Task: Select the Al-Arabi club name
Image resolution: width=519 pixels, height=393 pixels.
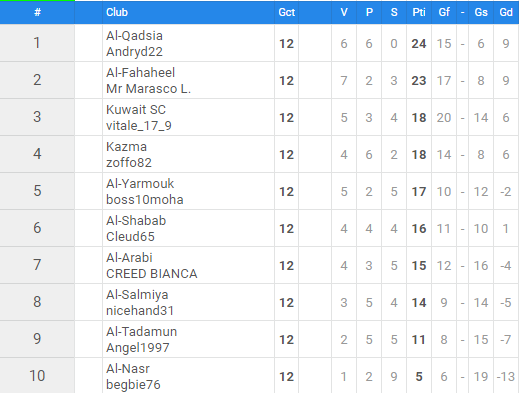Action: coord(129,258)
